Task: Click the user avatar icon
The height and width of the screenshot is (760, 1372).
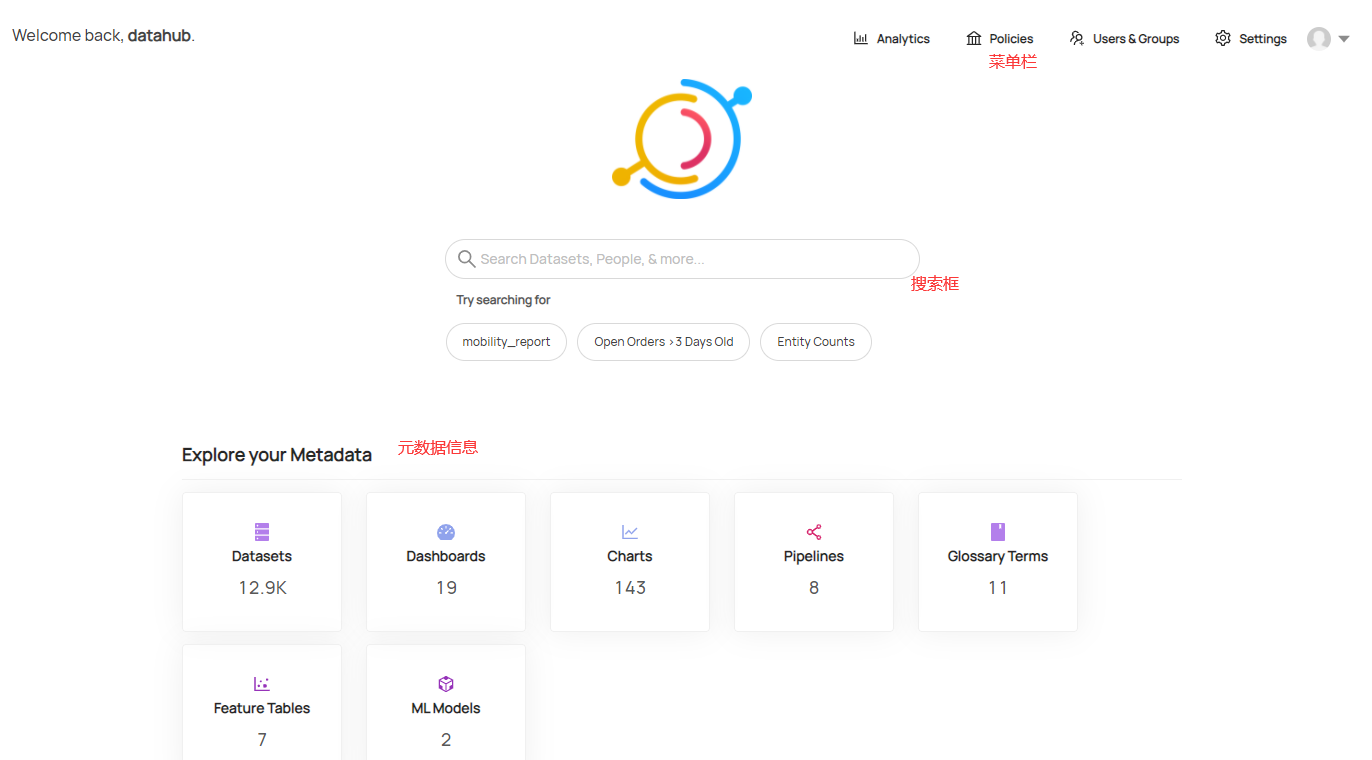Action: pos(1319,39)
